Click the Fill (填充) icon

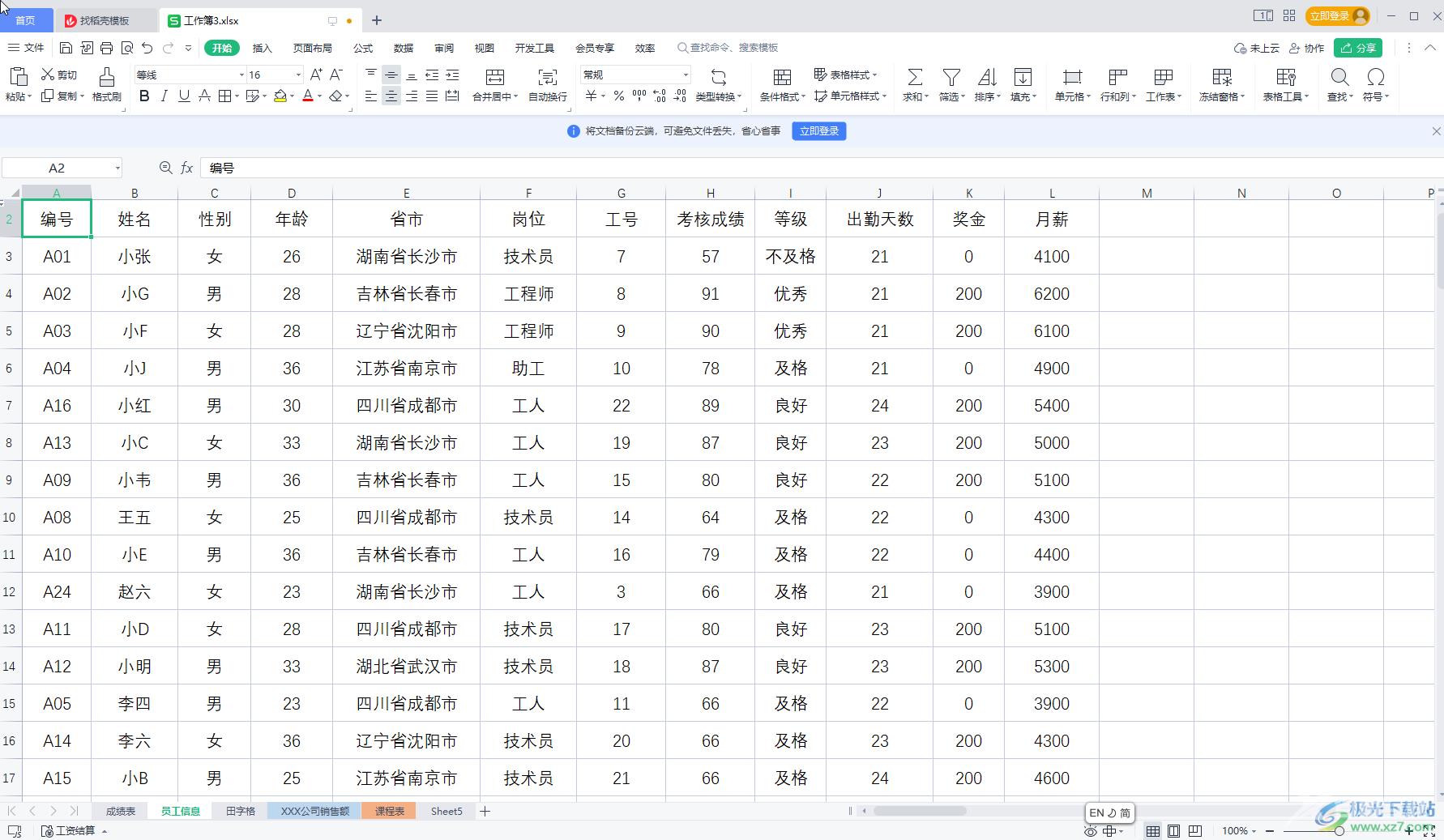pos(1023,77)
